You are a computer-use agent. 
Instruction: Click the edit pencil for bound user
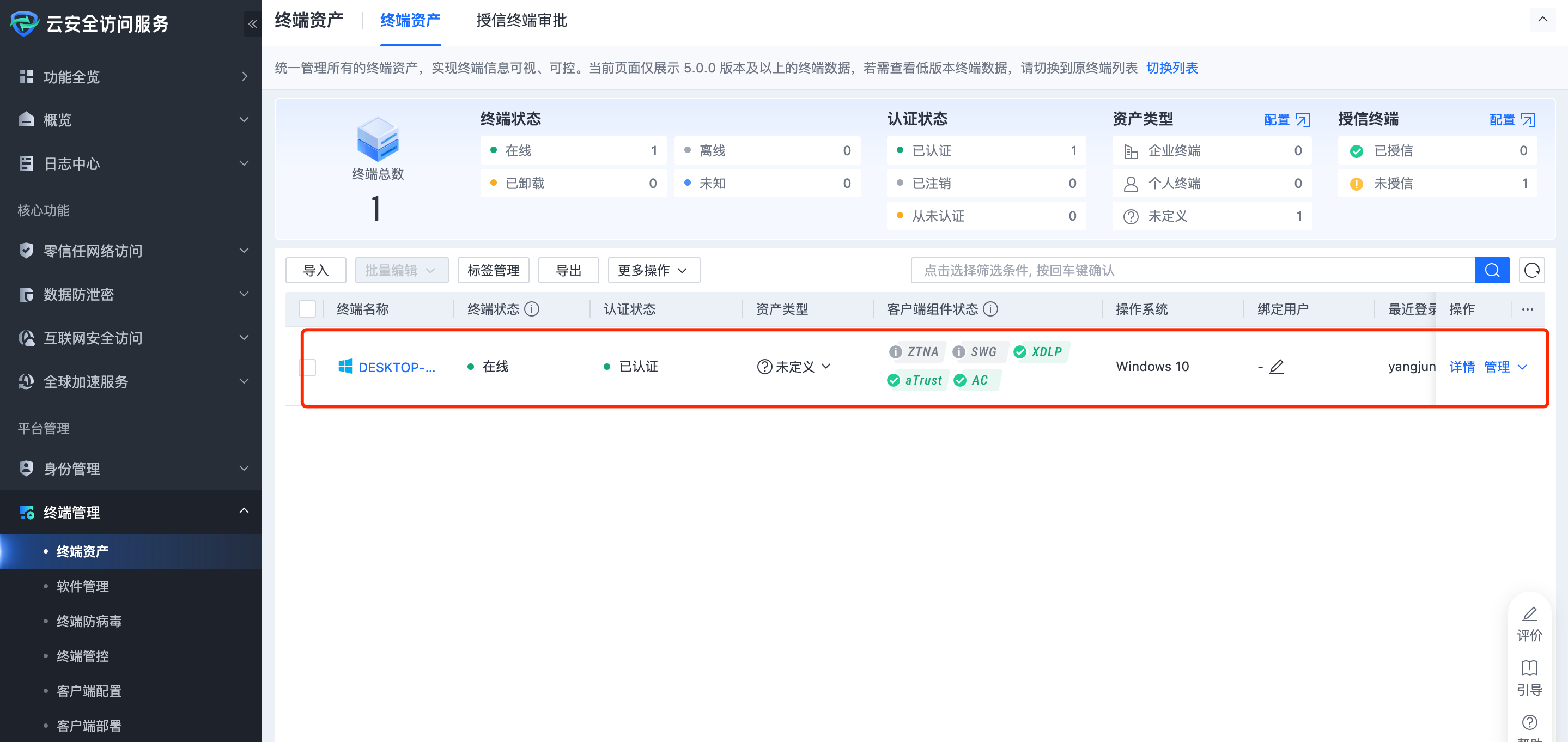1277,367
